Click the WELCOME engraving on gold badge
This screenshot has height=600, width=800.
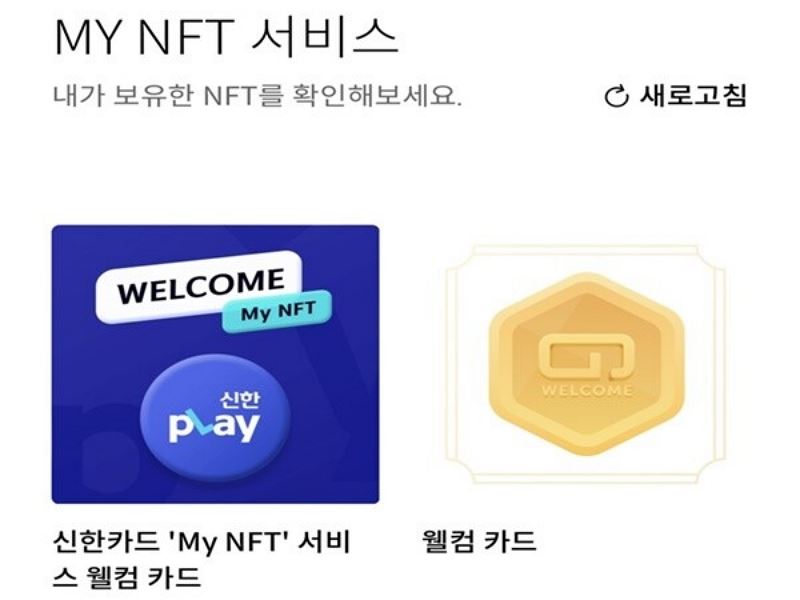(586, 391)
